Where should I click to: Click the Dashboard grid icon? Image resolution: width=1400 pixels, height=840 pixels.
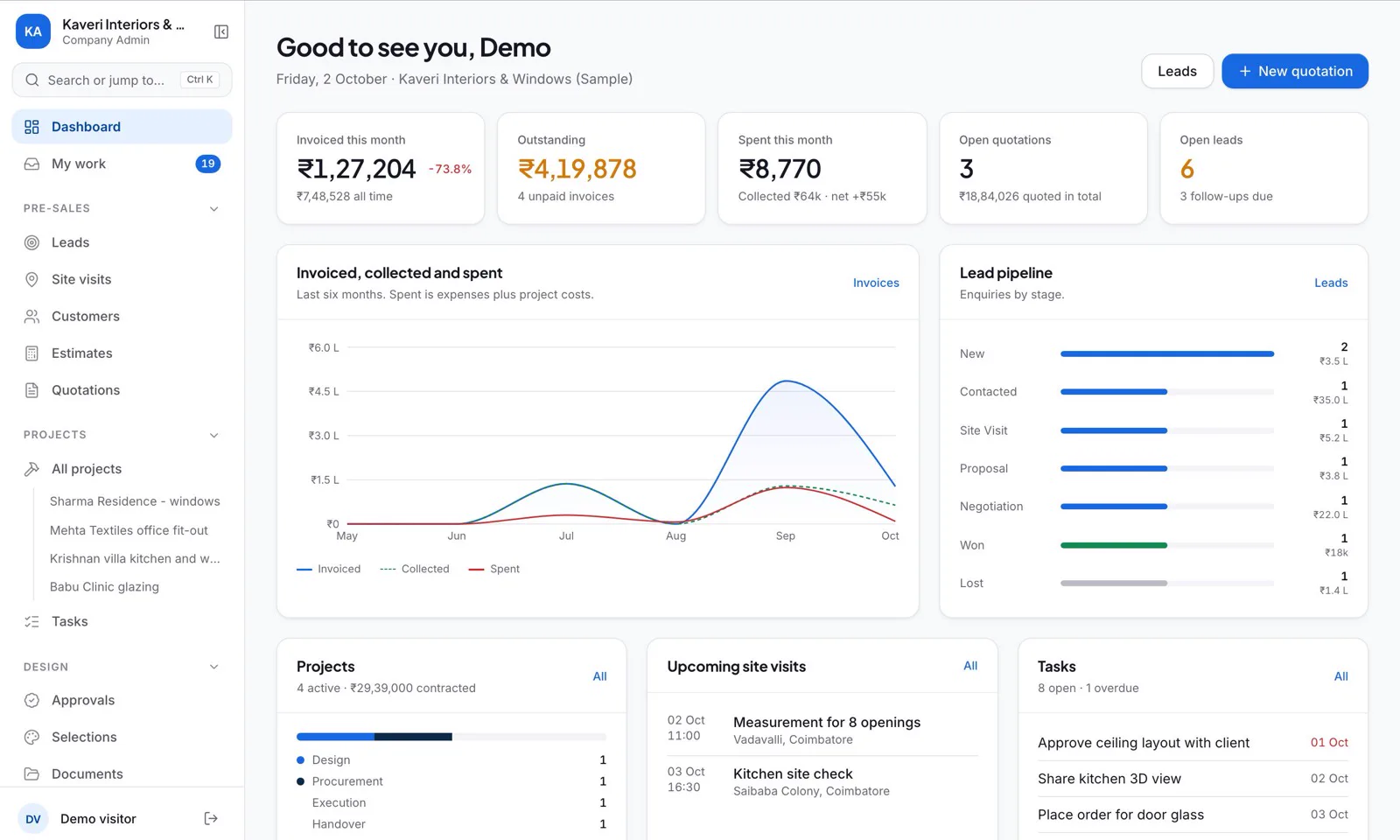[32, 127]
